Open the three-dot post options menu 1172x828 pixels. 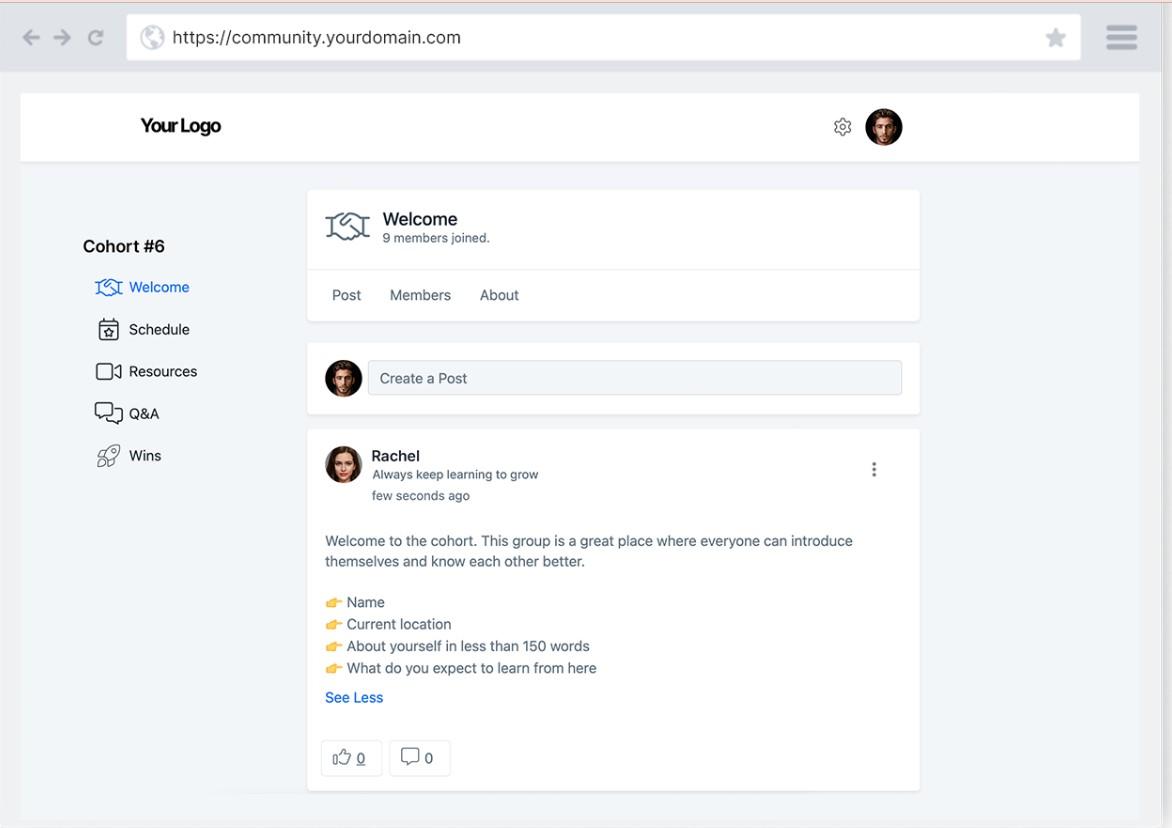[874, 470]
